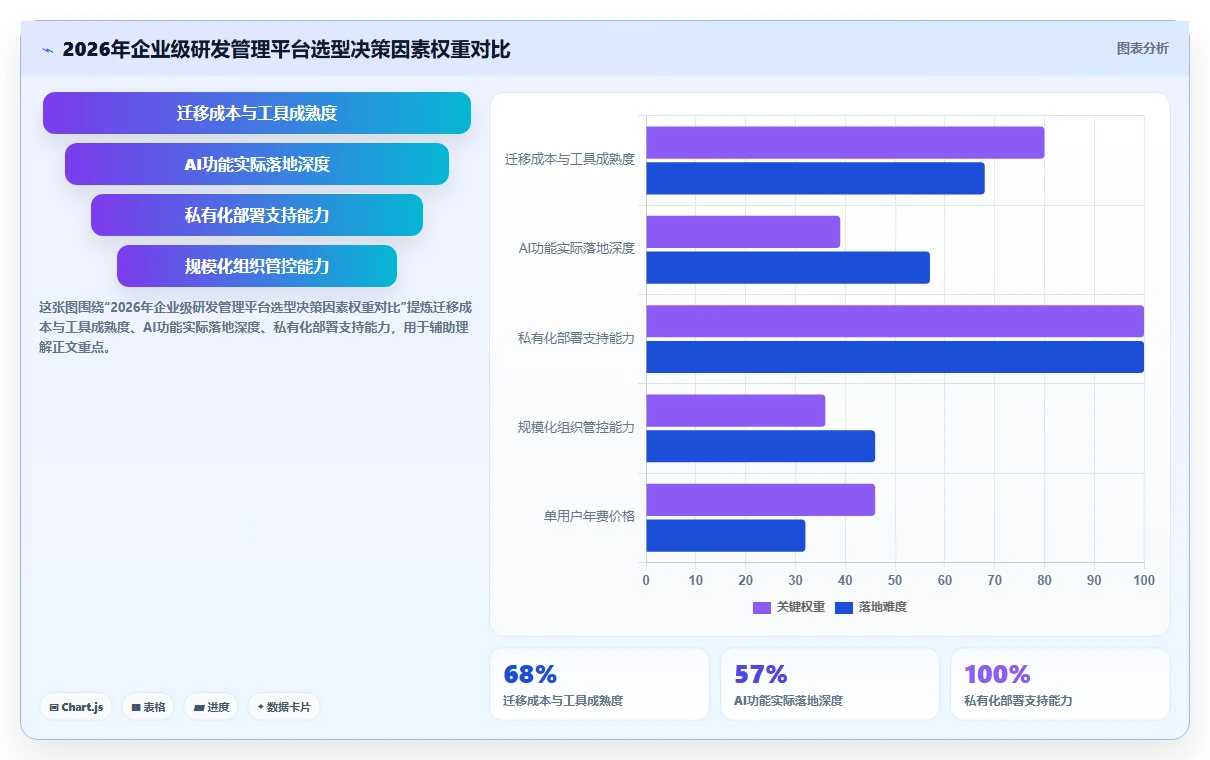This screenshot has height=760, width=1210.
Task: Click the x-axis value 0
Action: tap(646, 581)
